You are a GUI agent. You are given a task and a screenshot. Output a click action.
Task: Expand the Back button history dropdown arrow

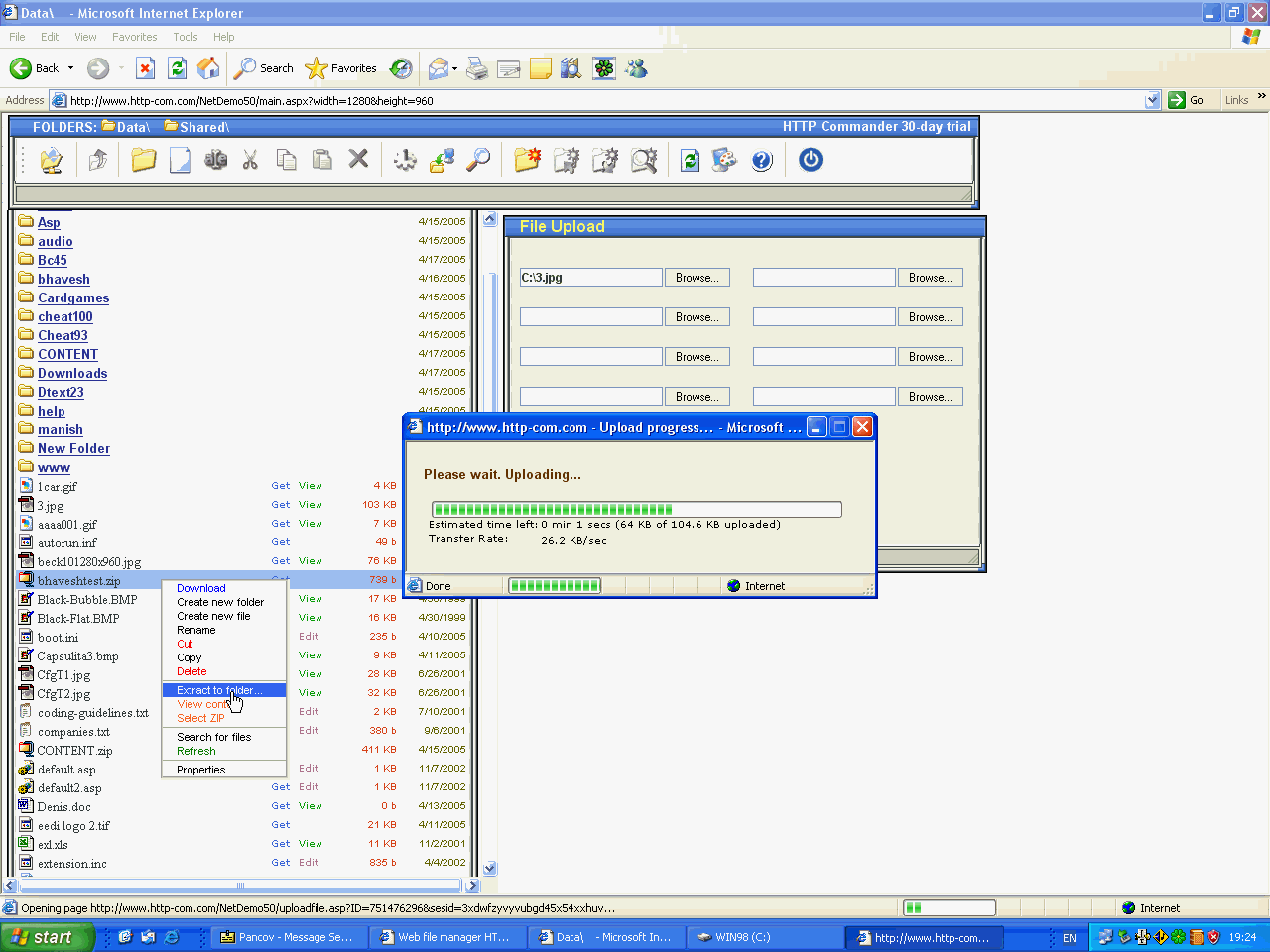point(70,68)
